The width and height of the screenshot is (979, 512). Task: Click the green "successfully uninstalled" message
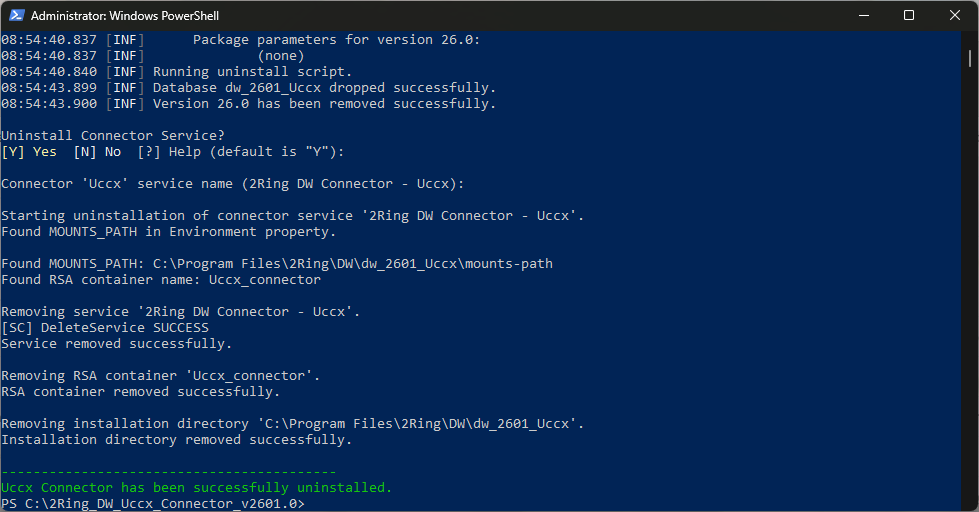pyautogui.click(x=196, y=488)
